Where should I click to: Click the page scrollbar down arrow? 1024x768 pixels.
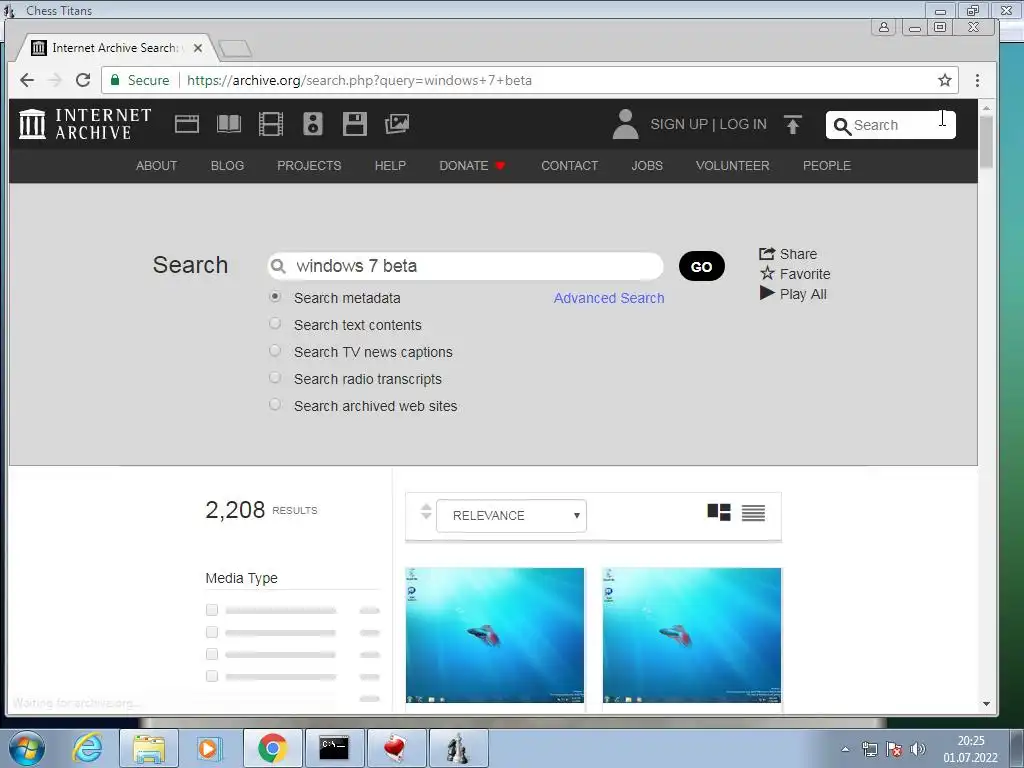(x=986, y=704)
